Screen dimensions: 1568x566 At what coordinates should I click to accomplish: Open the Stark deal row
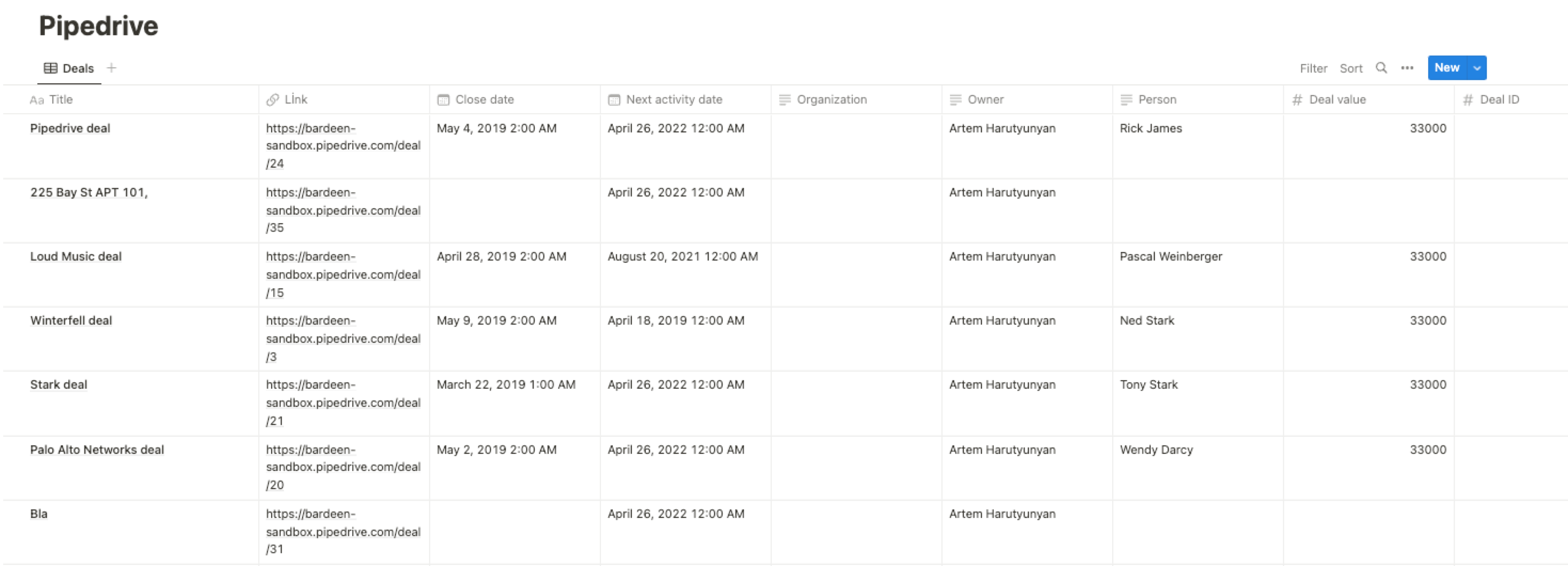point(58,384)
